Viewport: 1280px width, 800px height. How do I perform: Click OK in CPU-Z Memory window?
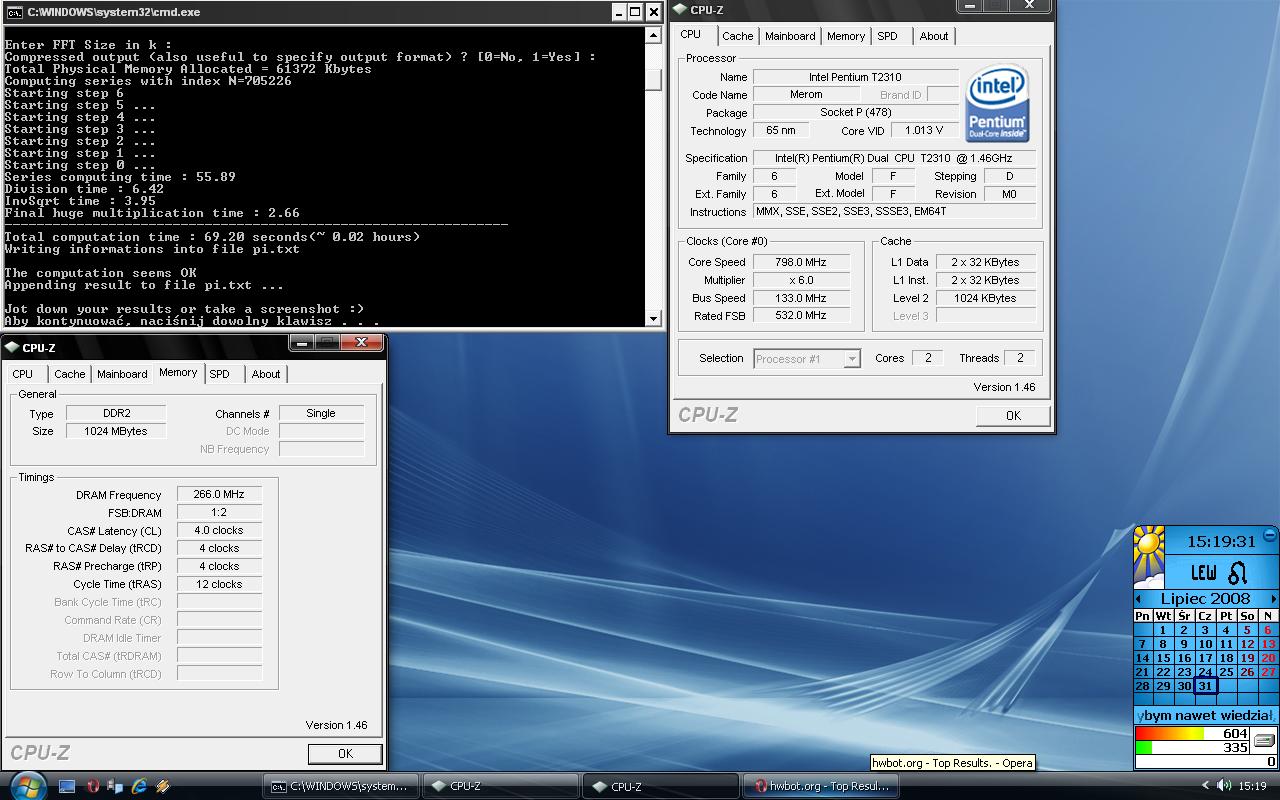coord(345,754)
